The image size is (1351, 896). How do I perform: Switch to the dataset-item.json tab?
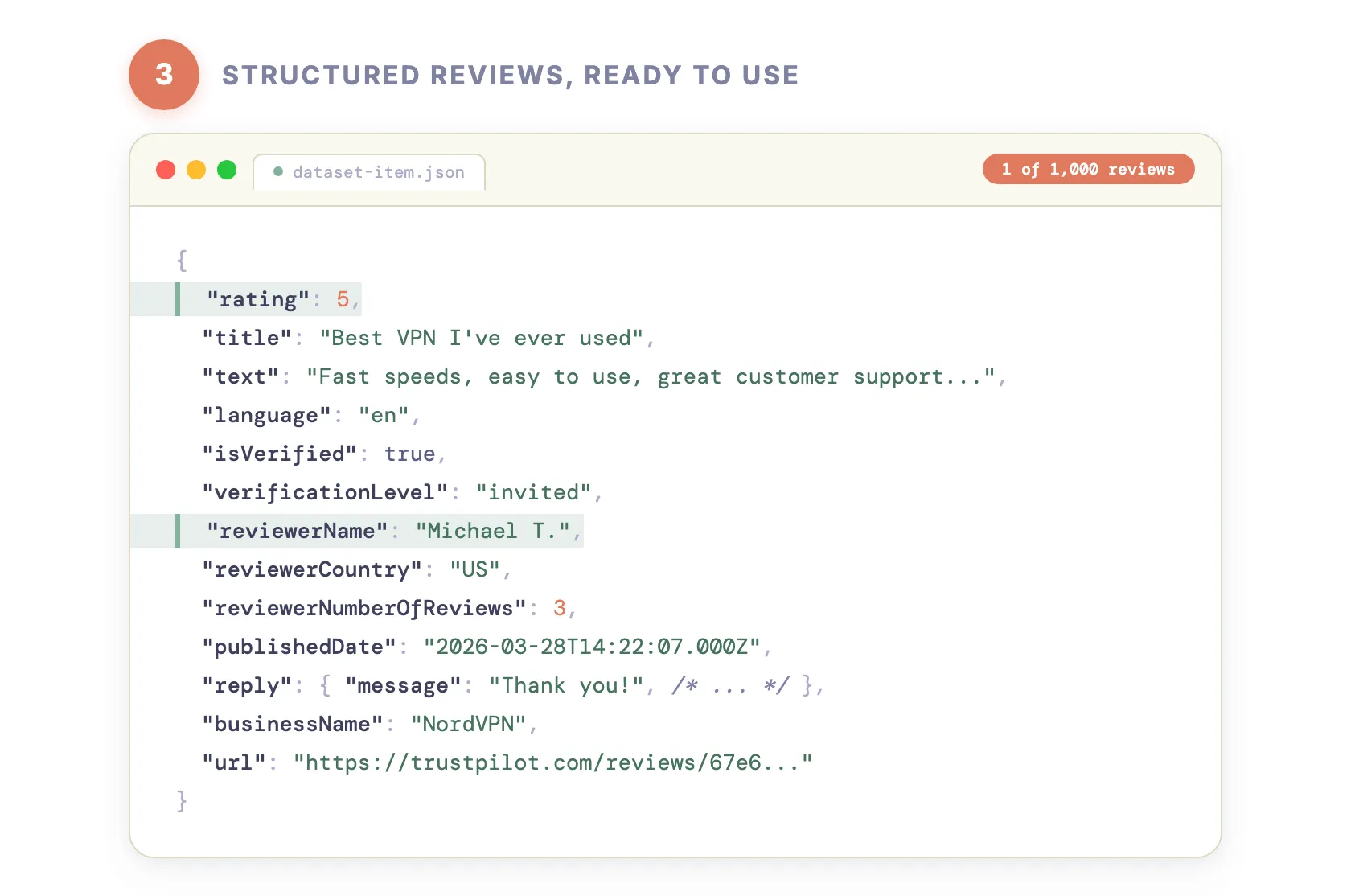(x=378, y=171)
